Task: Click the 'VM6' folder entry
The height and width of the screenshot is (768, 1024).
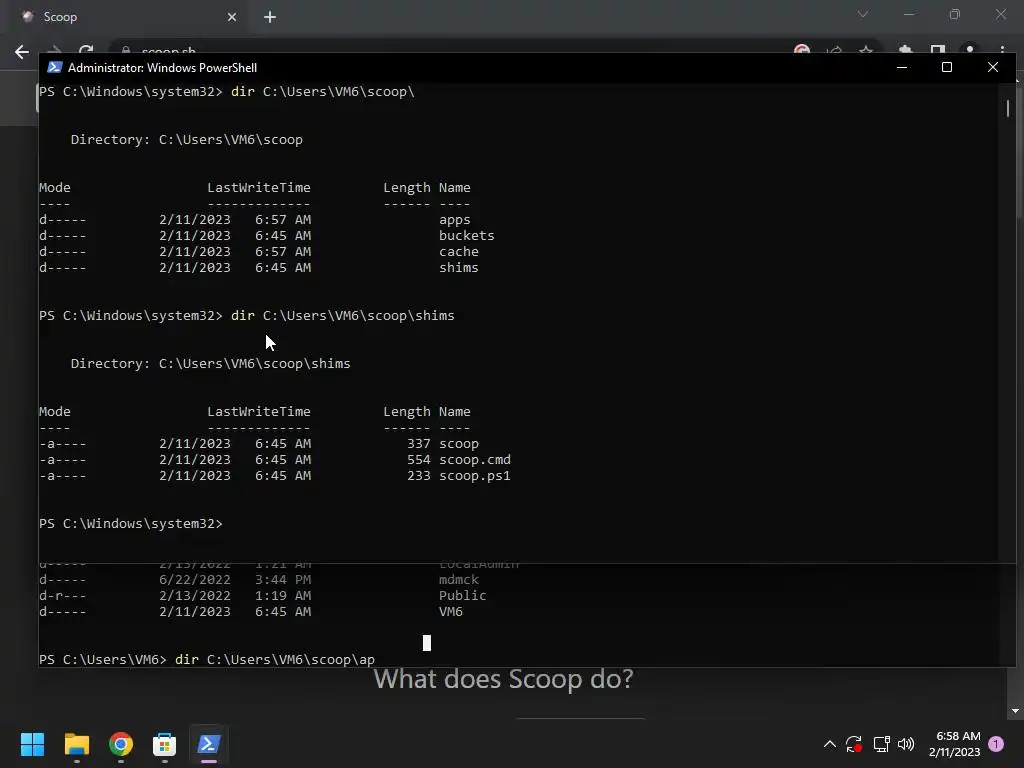Action: 451,612
